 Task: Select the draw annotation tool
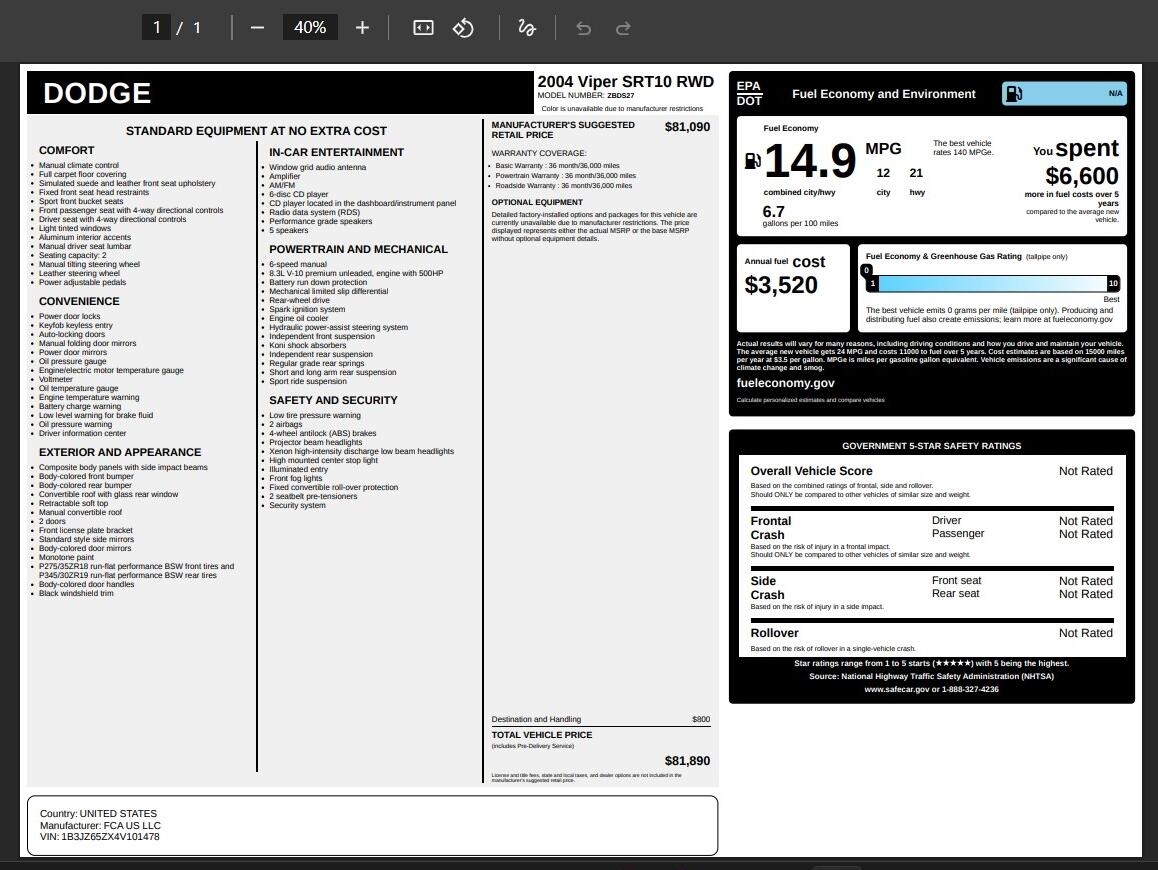[527, 28]
